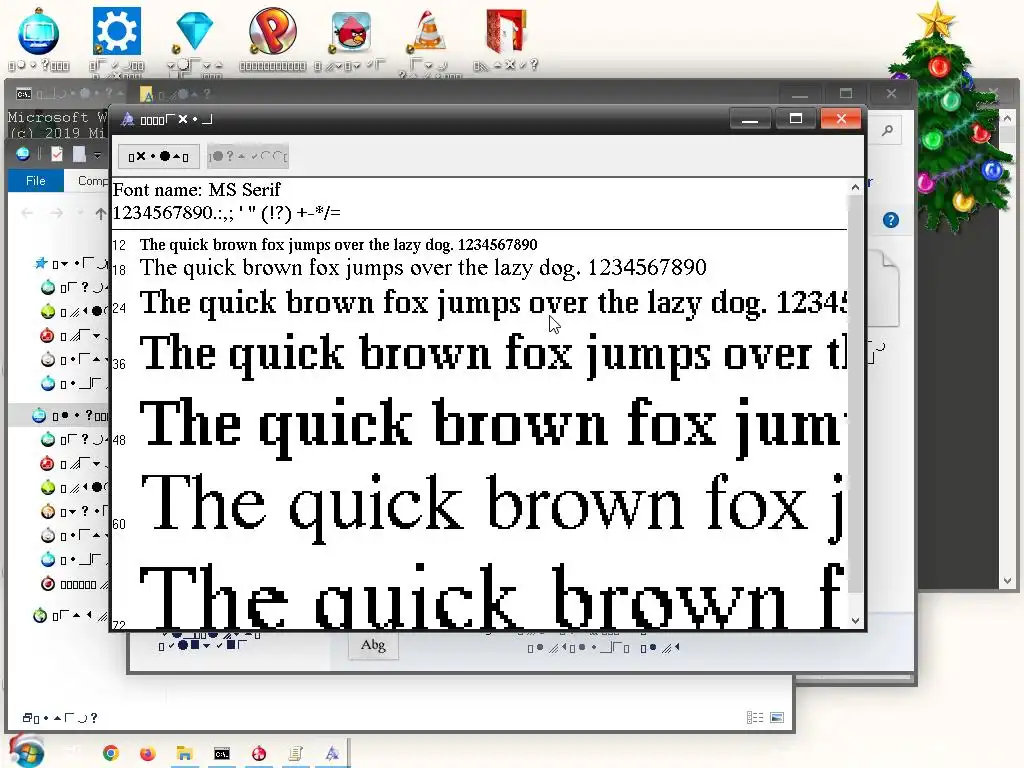Open the File tab in File Explorer
Screen dimensions: 1024x768
(x=36, y=181)
